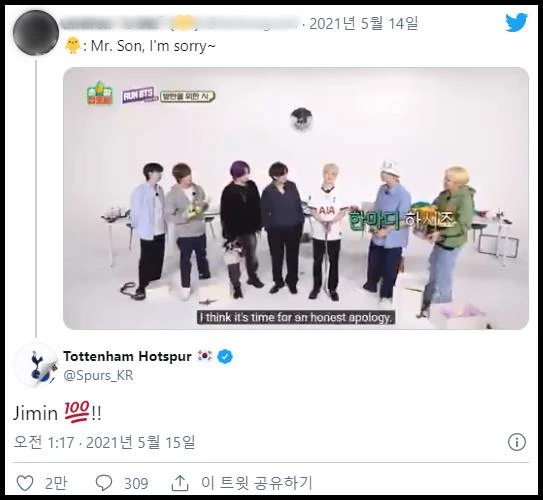Click the verified blue checkmark badge

pyautogui.click(x=225, y=357)
